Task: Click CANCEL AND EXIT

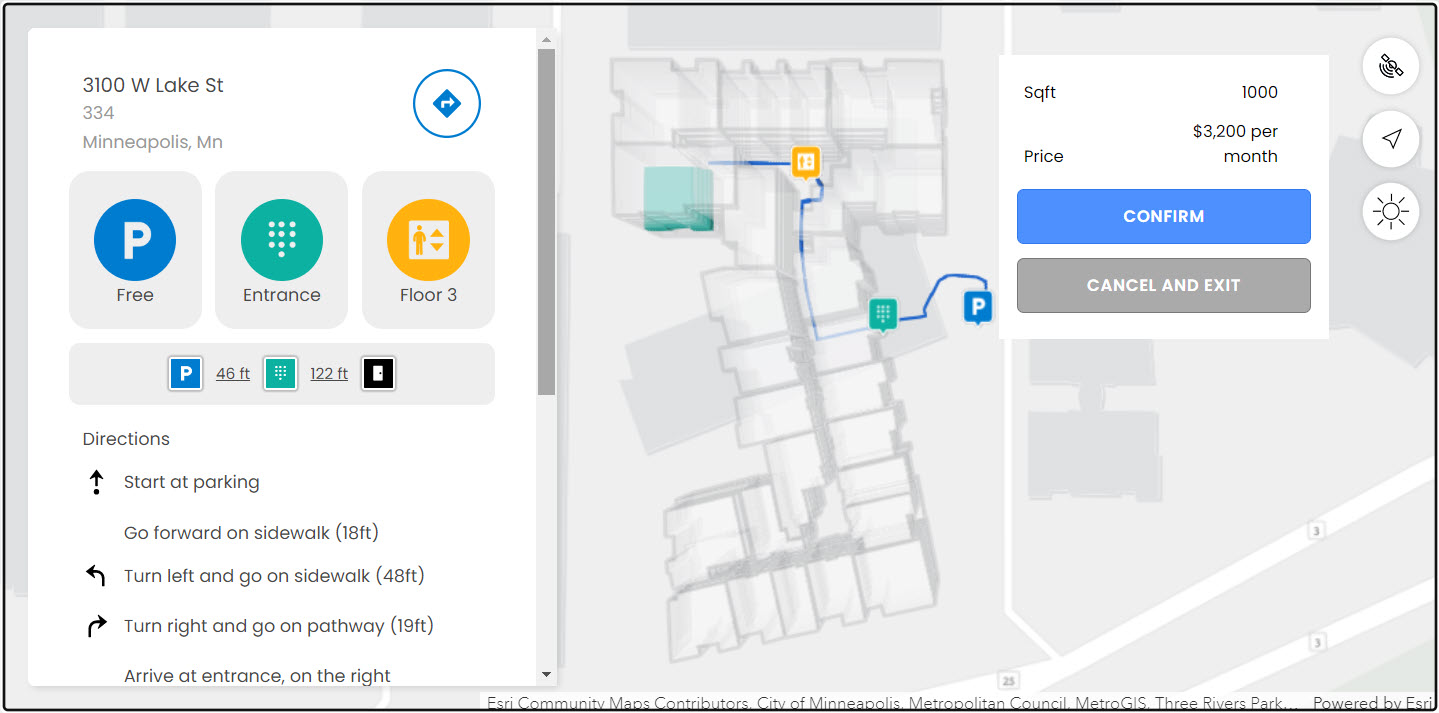Action: click(1163, 285)
